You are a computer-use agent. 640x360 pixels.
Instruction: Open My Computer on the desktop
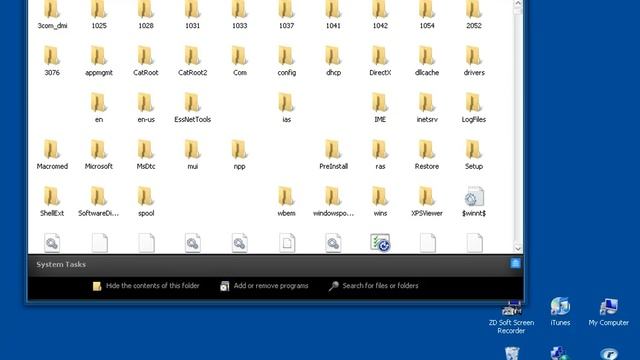point(609,312)
